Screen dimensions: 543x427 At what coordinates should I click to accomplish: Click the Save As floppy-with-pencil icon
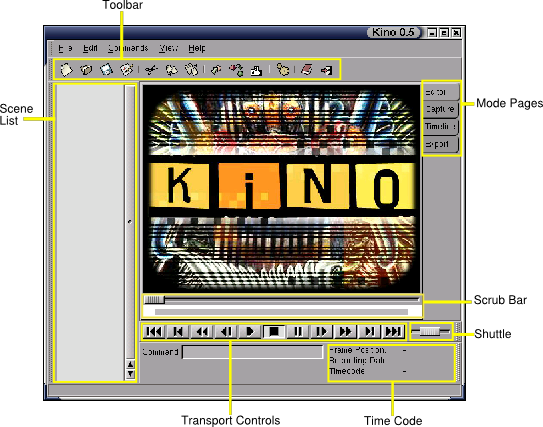click(126, 70)
